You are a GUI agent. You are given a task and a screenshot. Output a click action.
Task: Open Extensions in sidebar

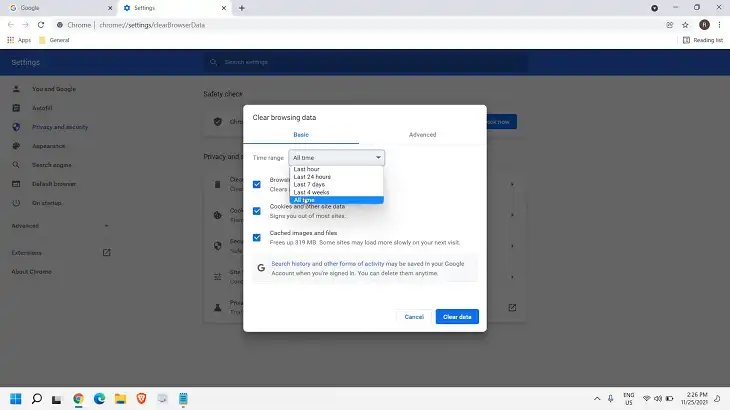61,253
